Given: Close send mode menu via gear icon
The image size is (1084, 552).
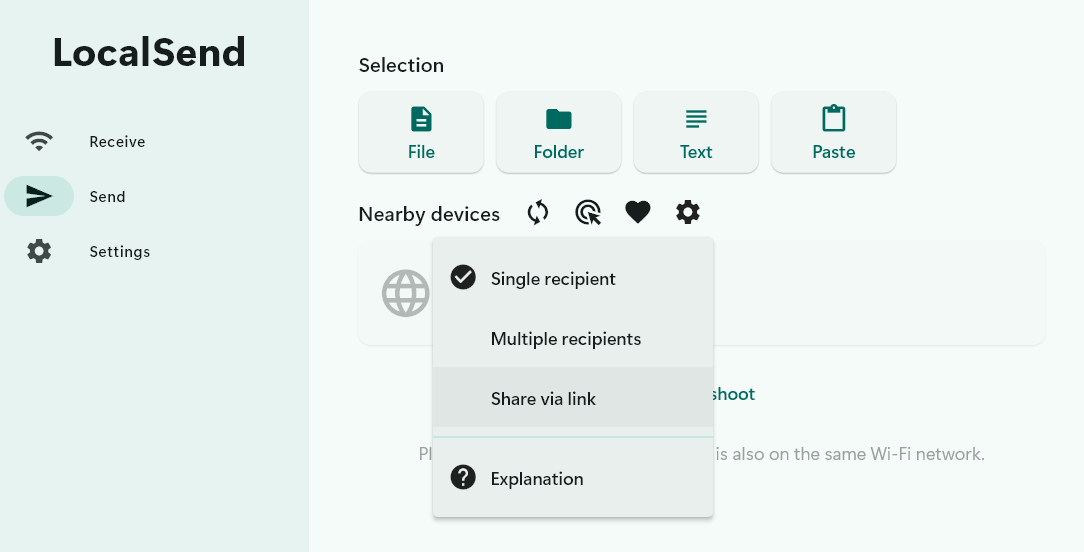Looking at the screenshot, I should 688,212.
